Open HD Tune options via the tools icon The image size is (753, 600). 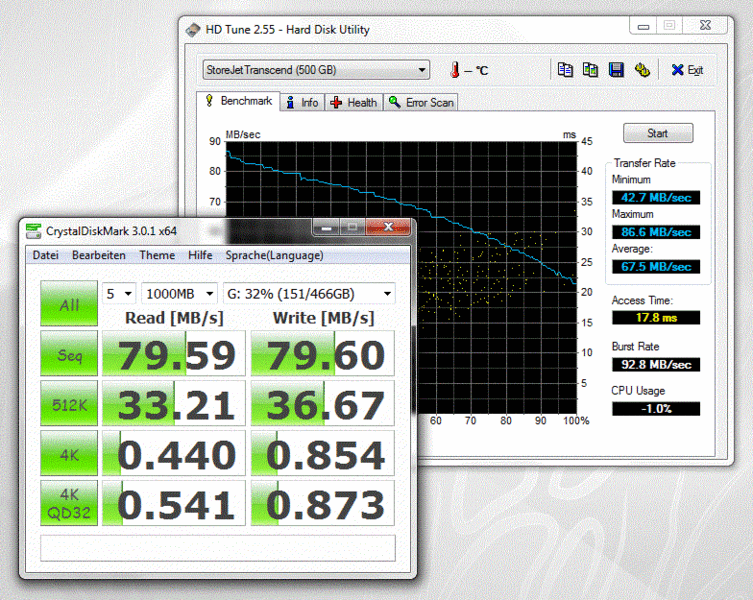coord(642,70)
